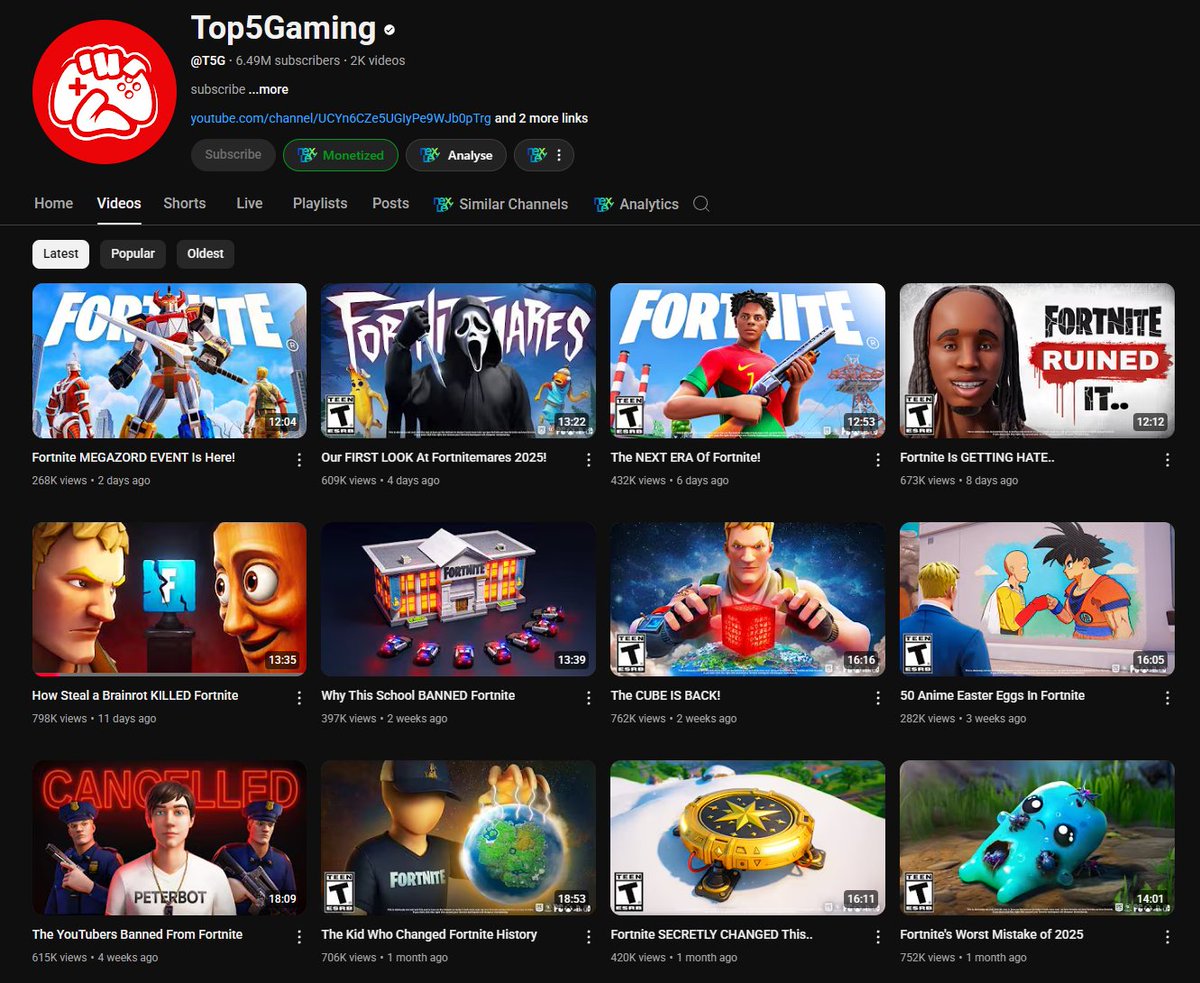The image size is (1200, 983).
Task: Play the 'RUINED IT..' thumbnail video
Action: point(1037,360)
